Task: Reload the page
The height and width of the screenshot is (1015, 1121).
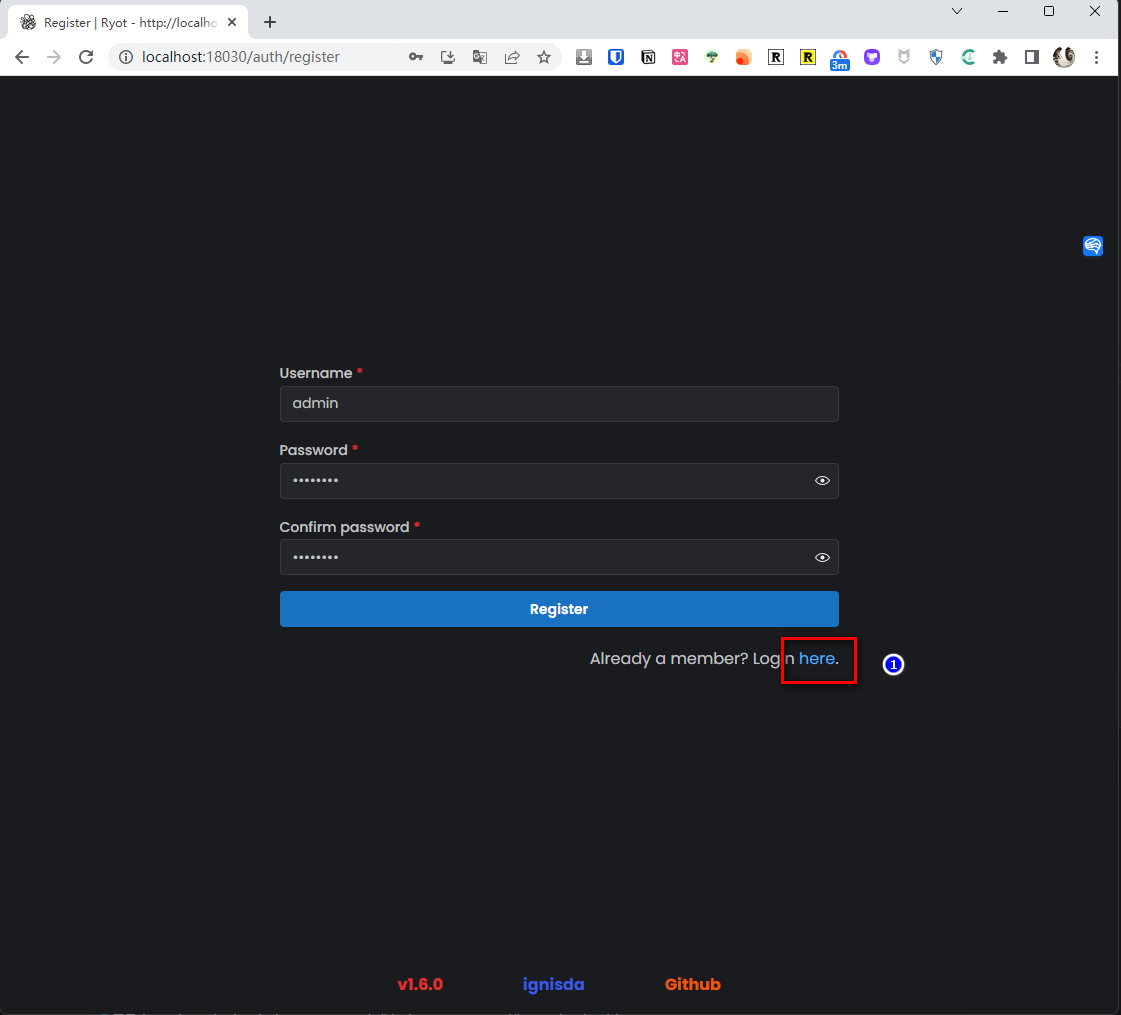Action: 86,58
